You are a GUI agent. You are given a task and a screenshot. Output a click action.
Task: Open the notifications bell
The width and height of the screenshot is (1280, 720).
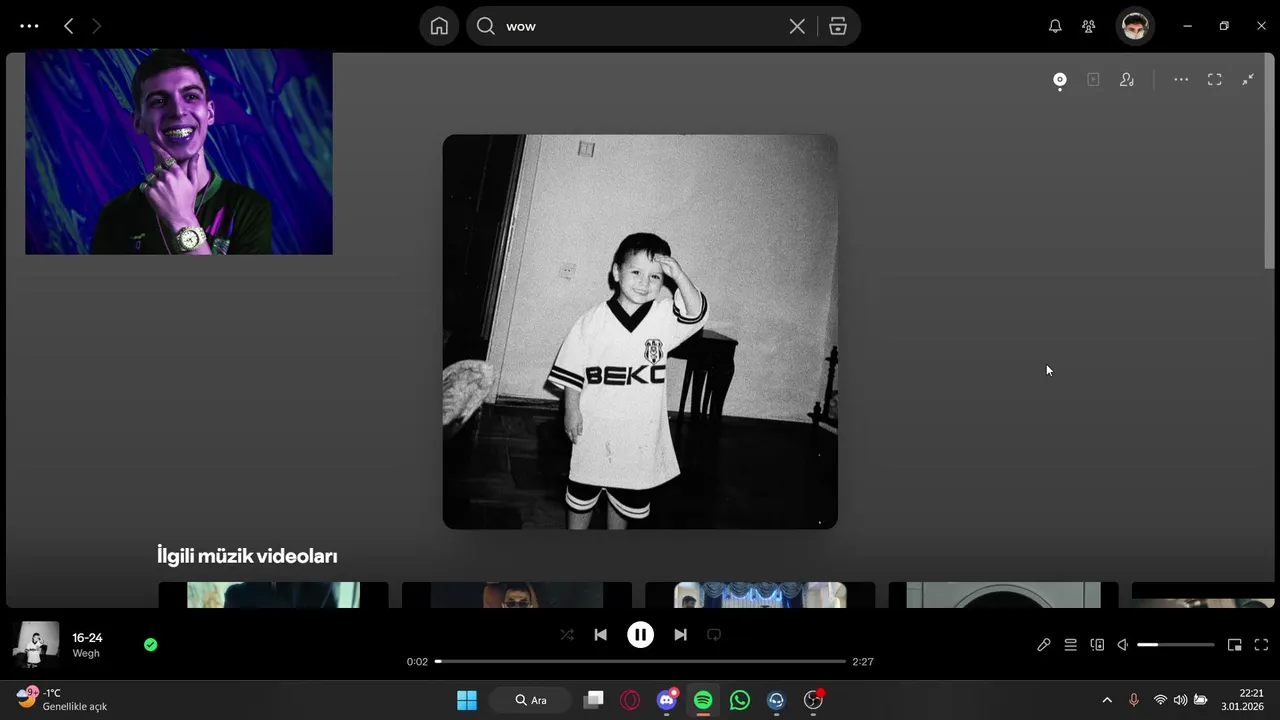pyautogui.click(x=1055, y=26)
